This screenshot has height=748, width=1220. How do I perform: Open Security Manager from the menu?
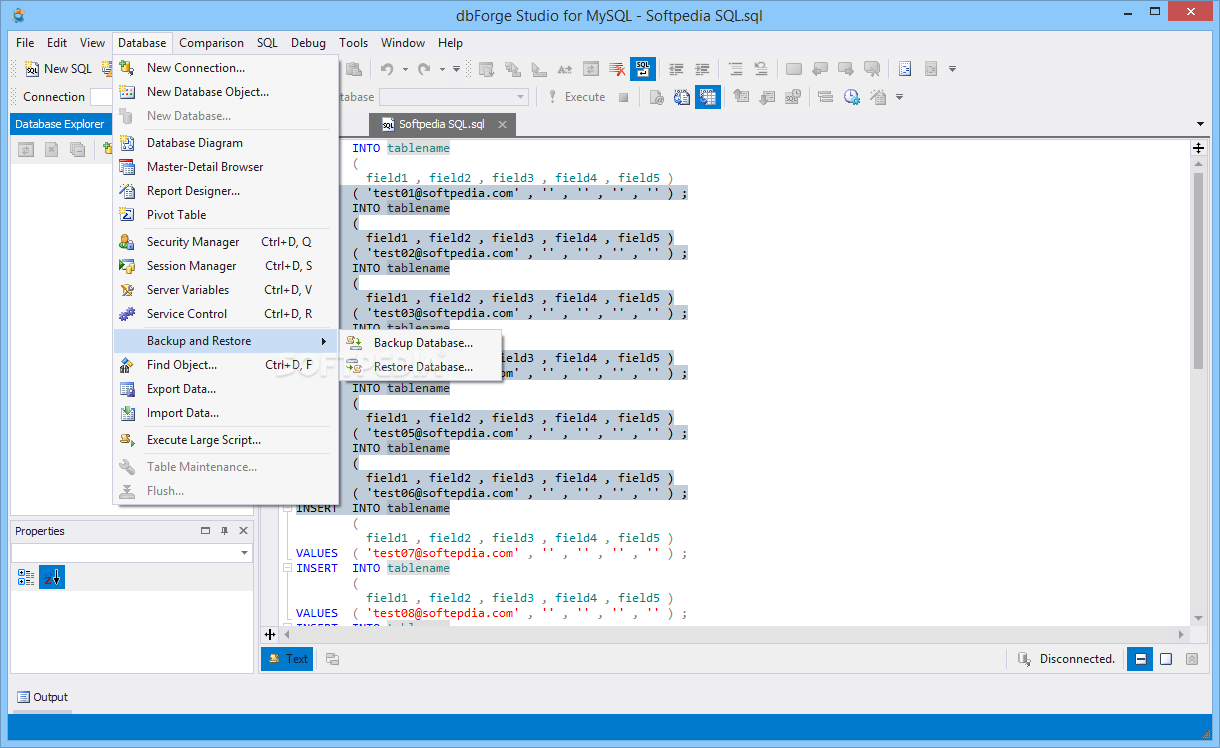(x=226, y=242)
